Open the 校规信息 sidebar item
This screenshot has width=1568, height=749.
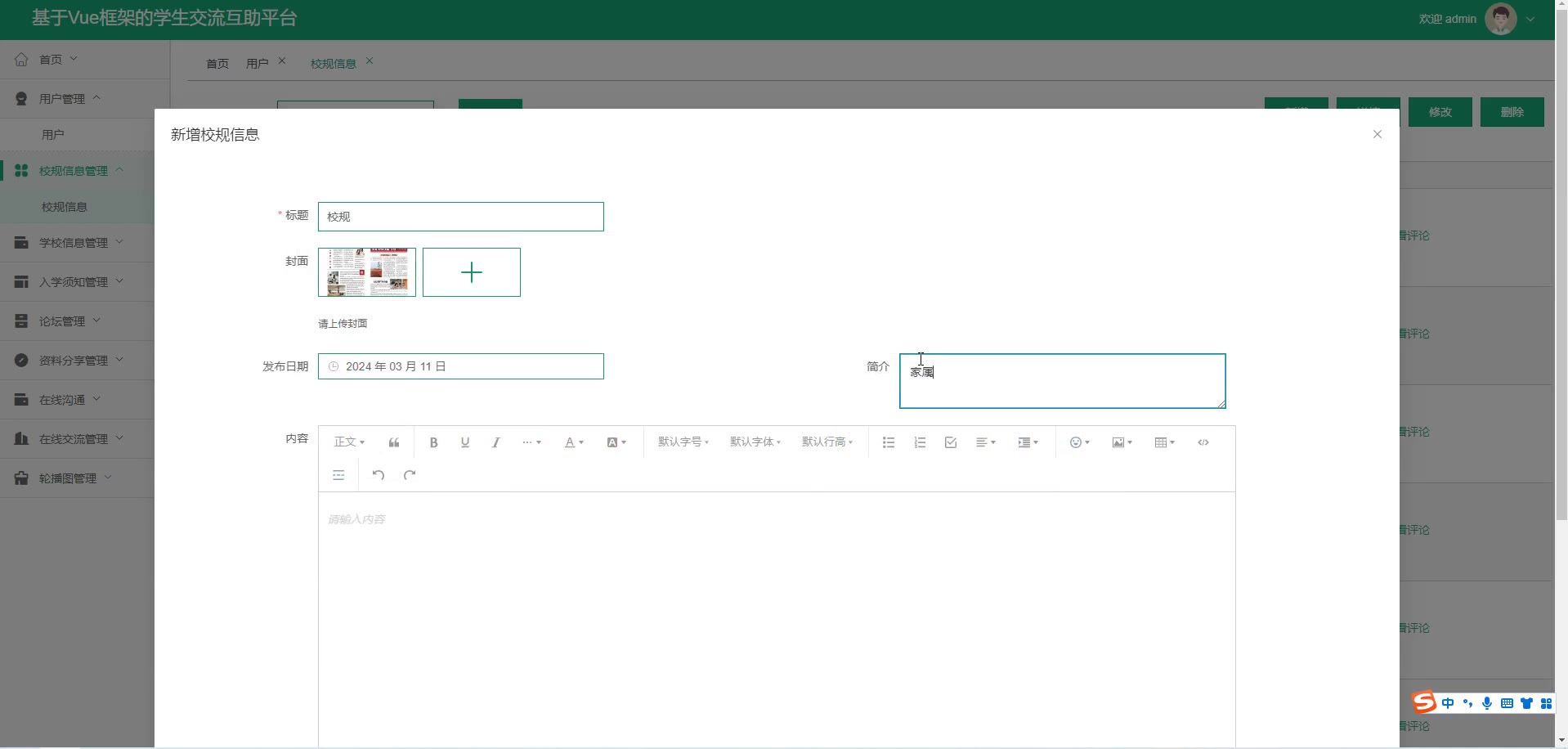coord(78,207)
